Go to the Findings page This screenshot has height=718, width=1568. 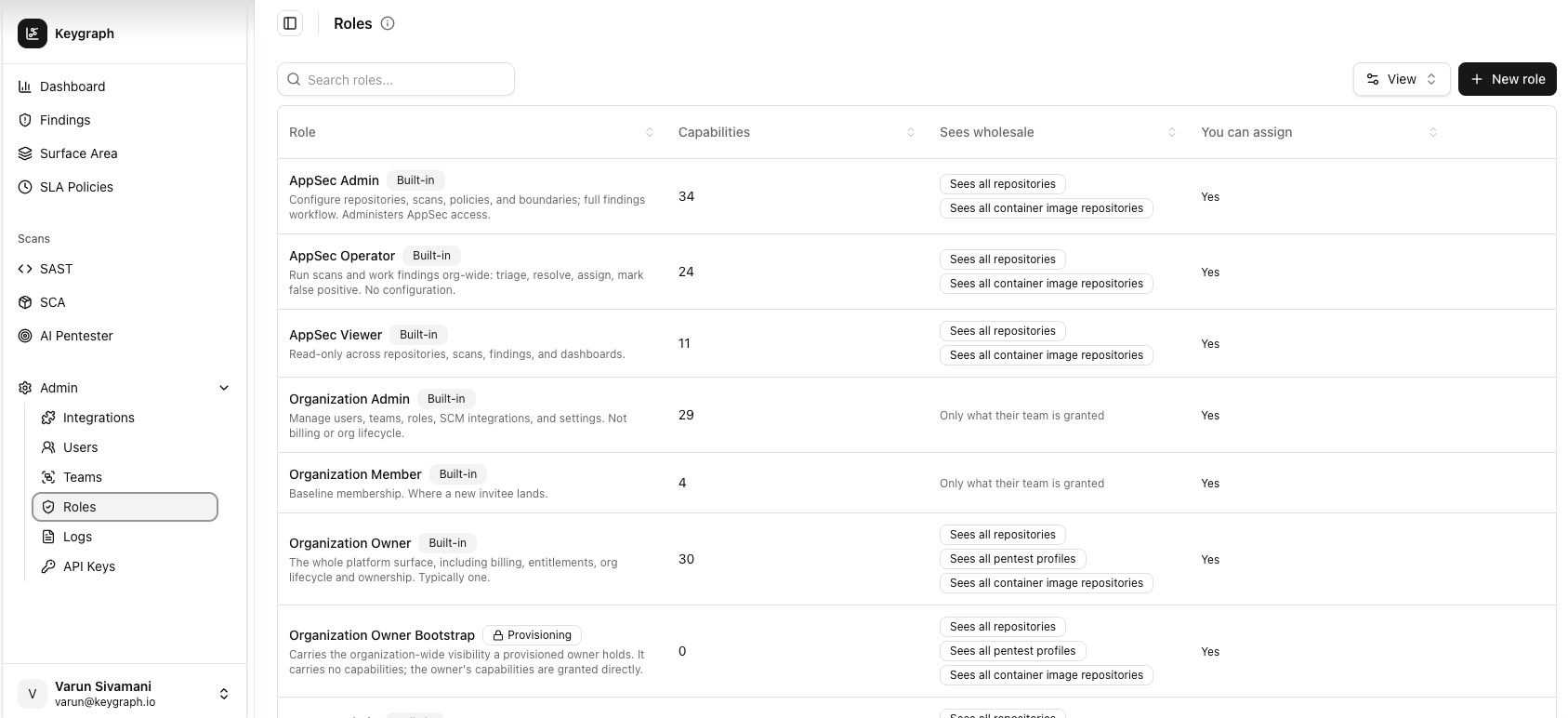[x=125, y=120]
